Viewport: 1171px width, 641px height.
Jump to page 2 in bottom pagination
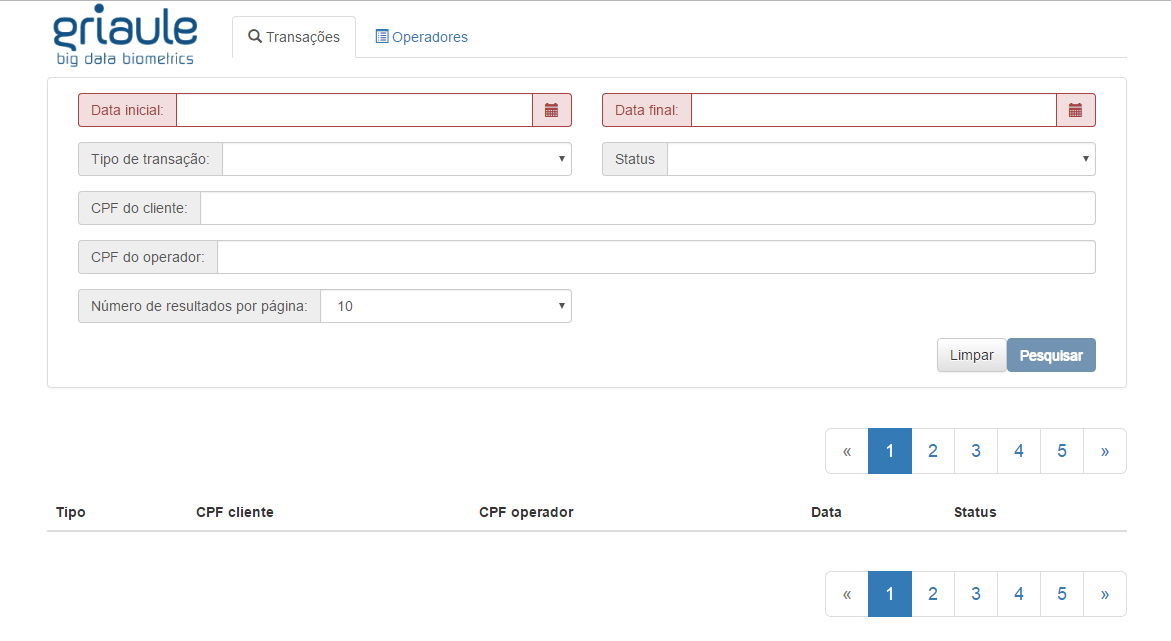click(933, 594)
